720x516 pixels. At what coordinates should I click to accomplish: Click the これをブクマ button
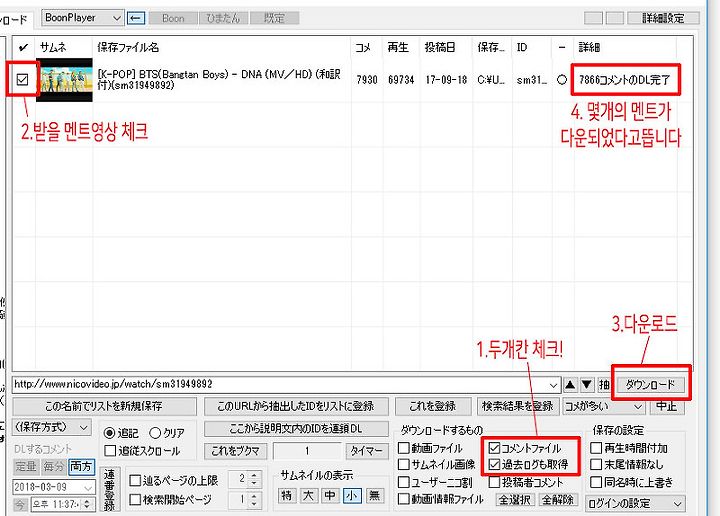[236, 451]
